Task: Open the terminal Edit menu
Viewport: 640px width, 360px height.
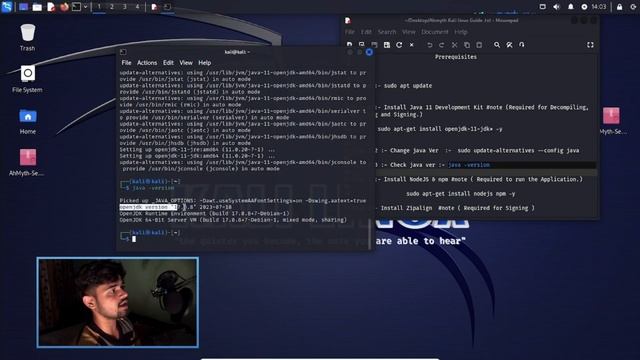Action: point(168,63)
